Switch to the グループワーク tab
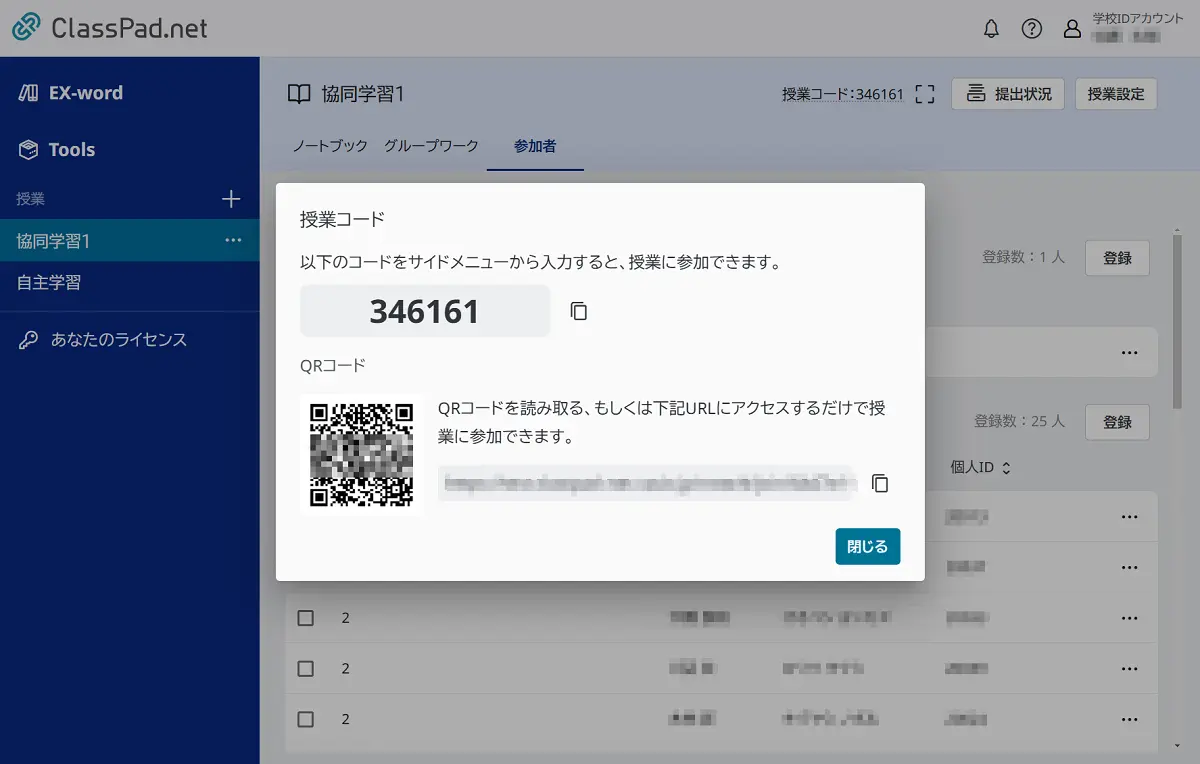1200x764 pixels. click(431, 144)
